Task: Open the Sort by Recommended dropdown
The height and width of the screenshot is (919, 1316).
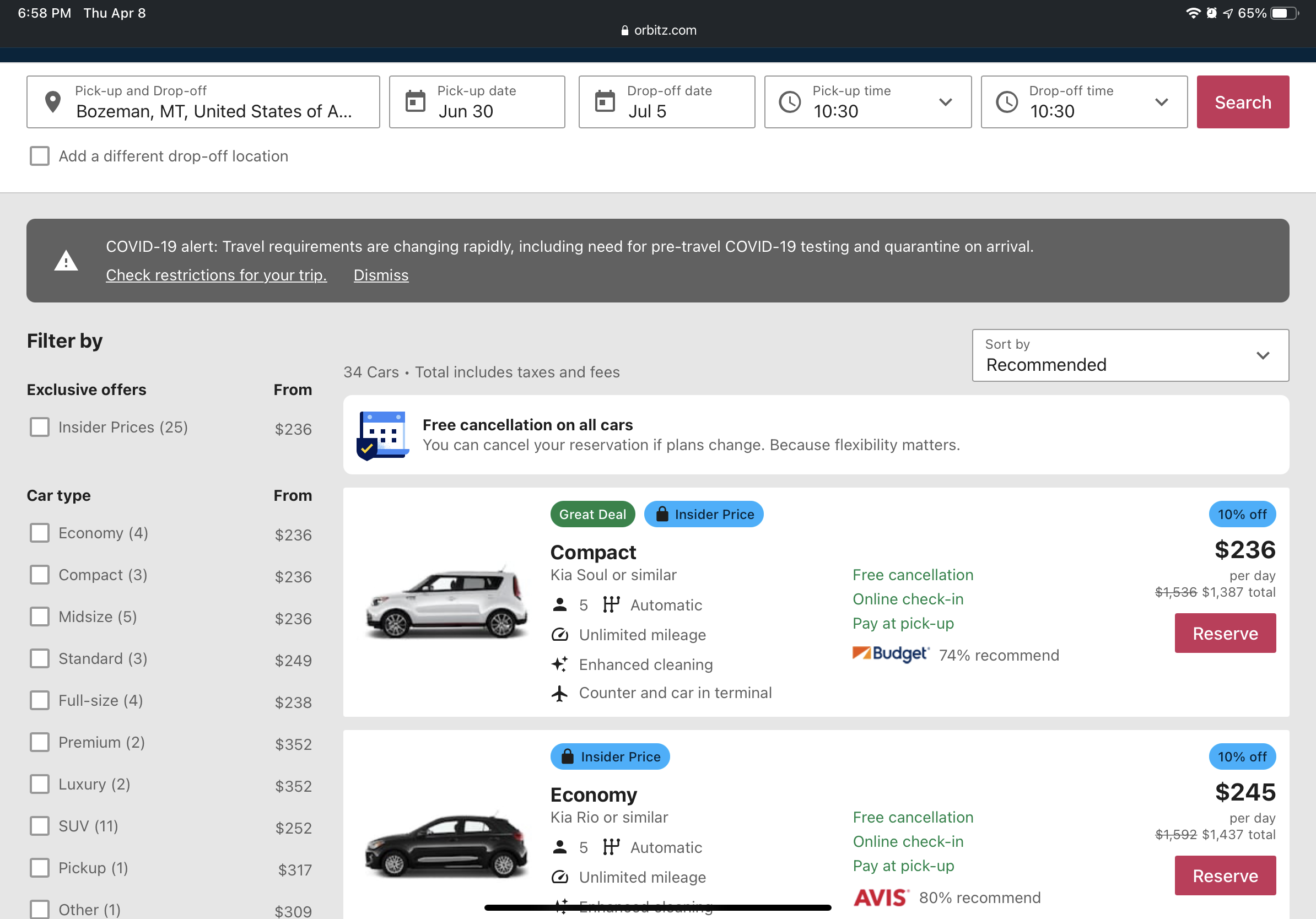Action: [x=1130, y=355]
